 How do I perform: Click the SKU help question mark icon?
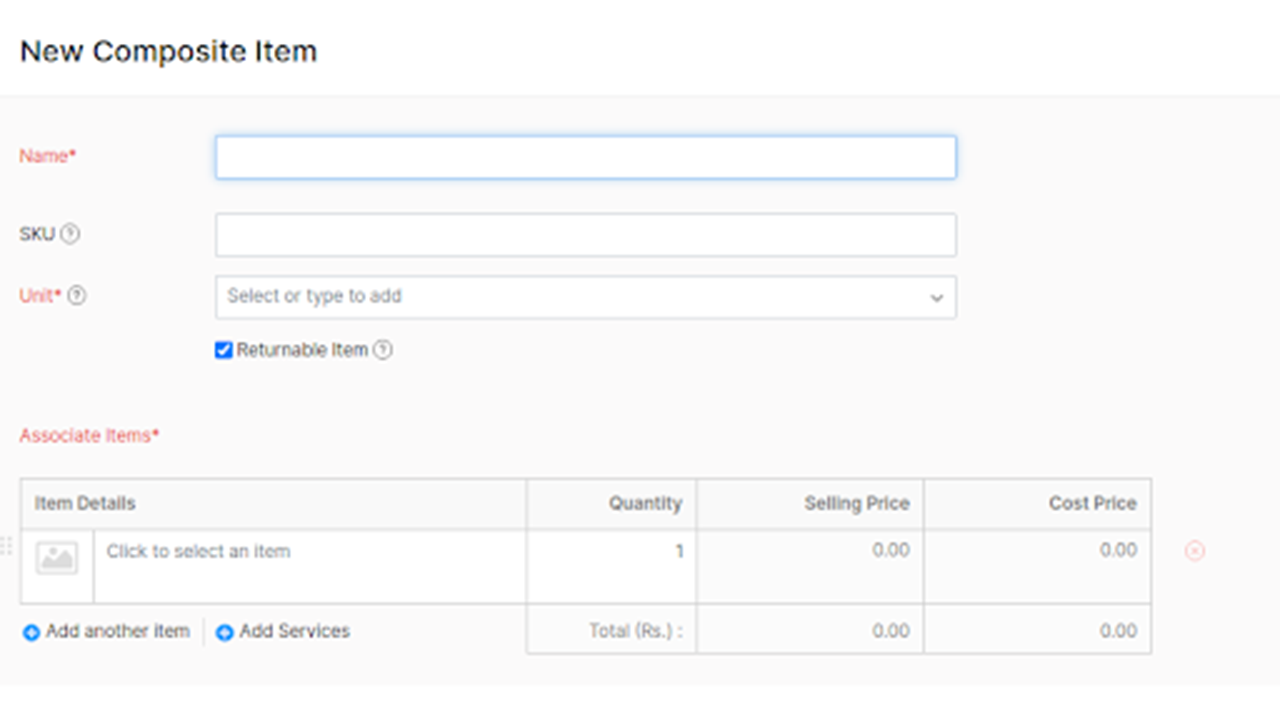[x=70, y=234]
